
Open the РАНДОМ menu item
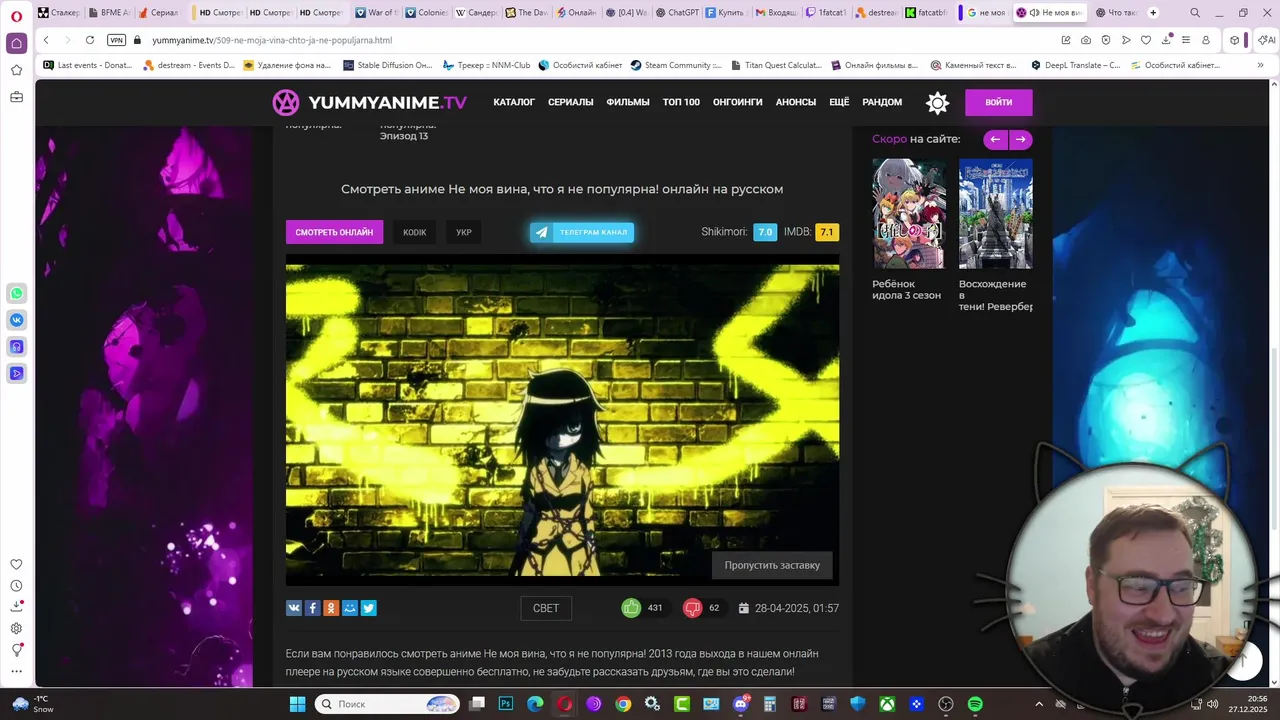[x=882, y=102]
